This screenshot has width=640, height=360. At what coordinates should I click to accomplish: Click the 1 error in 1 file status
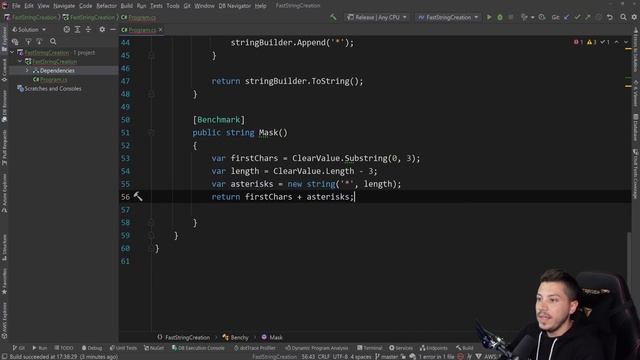pos(436,356)
